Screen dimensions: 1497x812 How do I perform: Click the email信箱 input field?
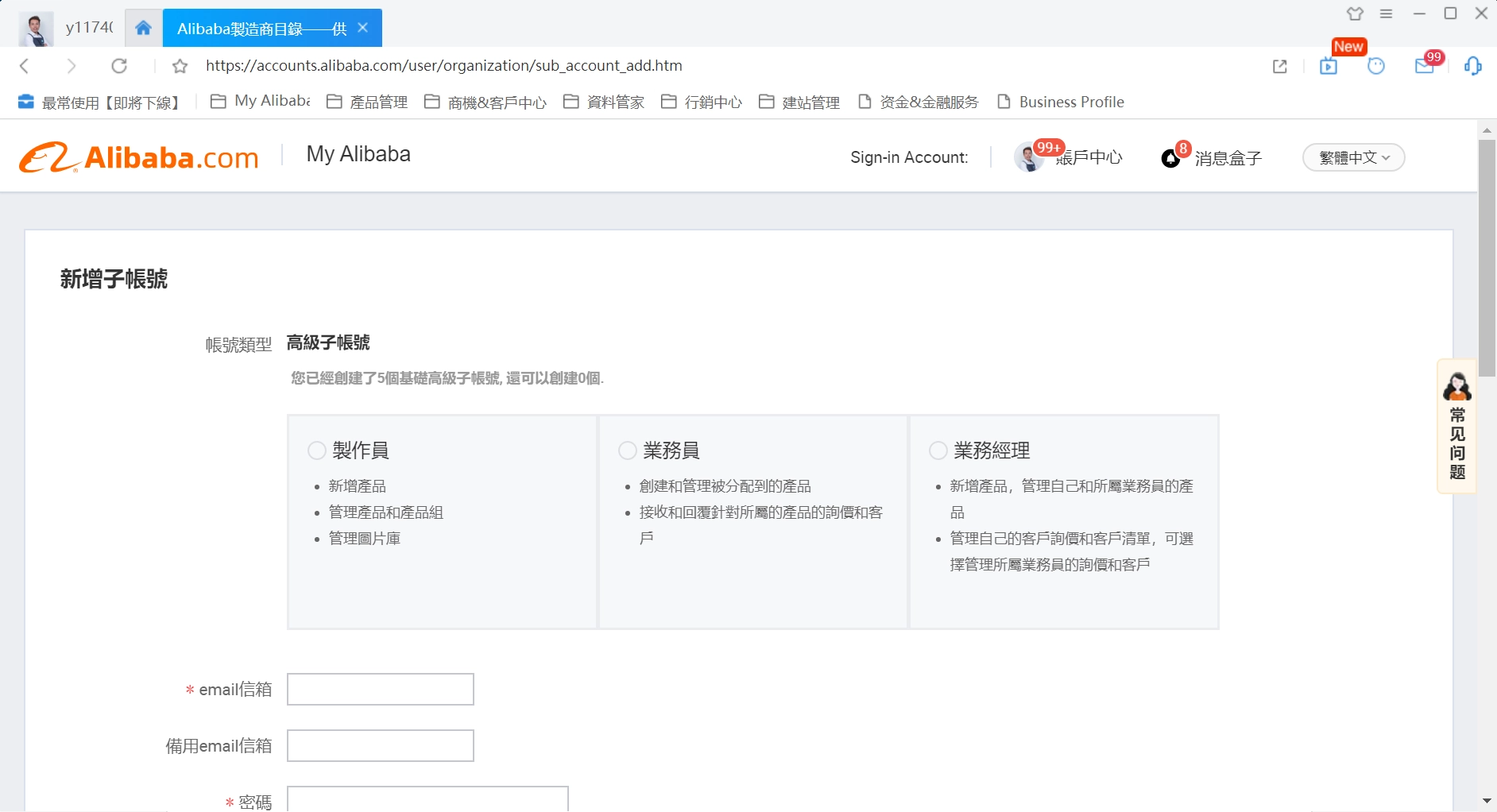tap(381, 689)
